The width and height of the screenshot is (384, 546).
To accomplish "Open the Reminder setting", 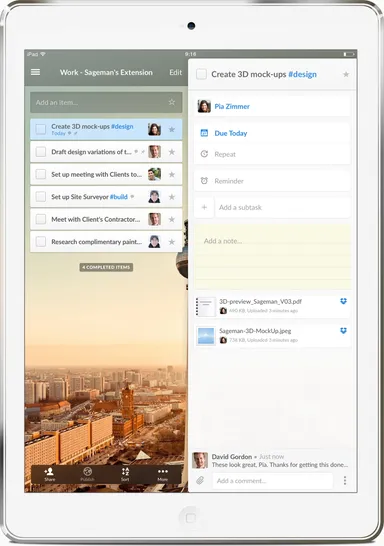I will click(272, 181).
